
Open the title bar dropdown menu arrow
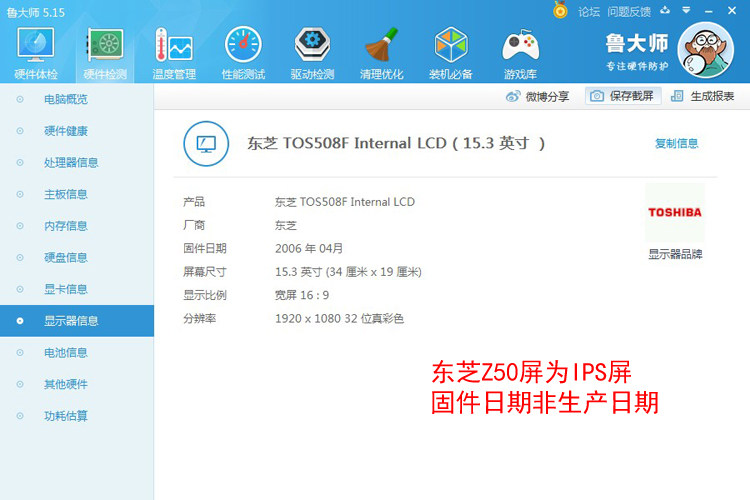click(x=686, y=10)
